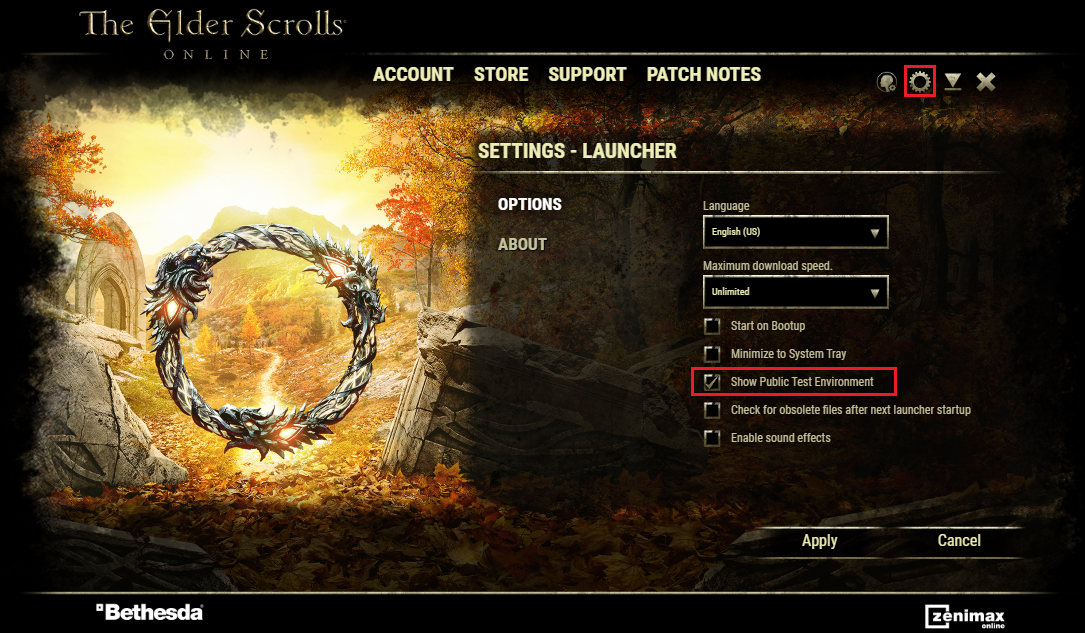Check obsolete files after next startup option
This screenshot has height=633, width=1085.
[712, 410]
